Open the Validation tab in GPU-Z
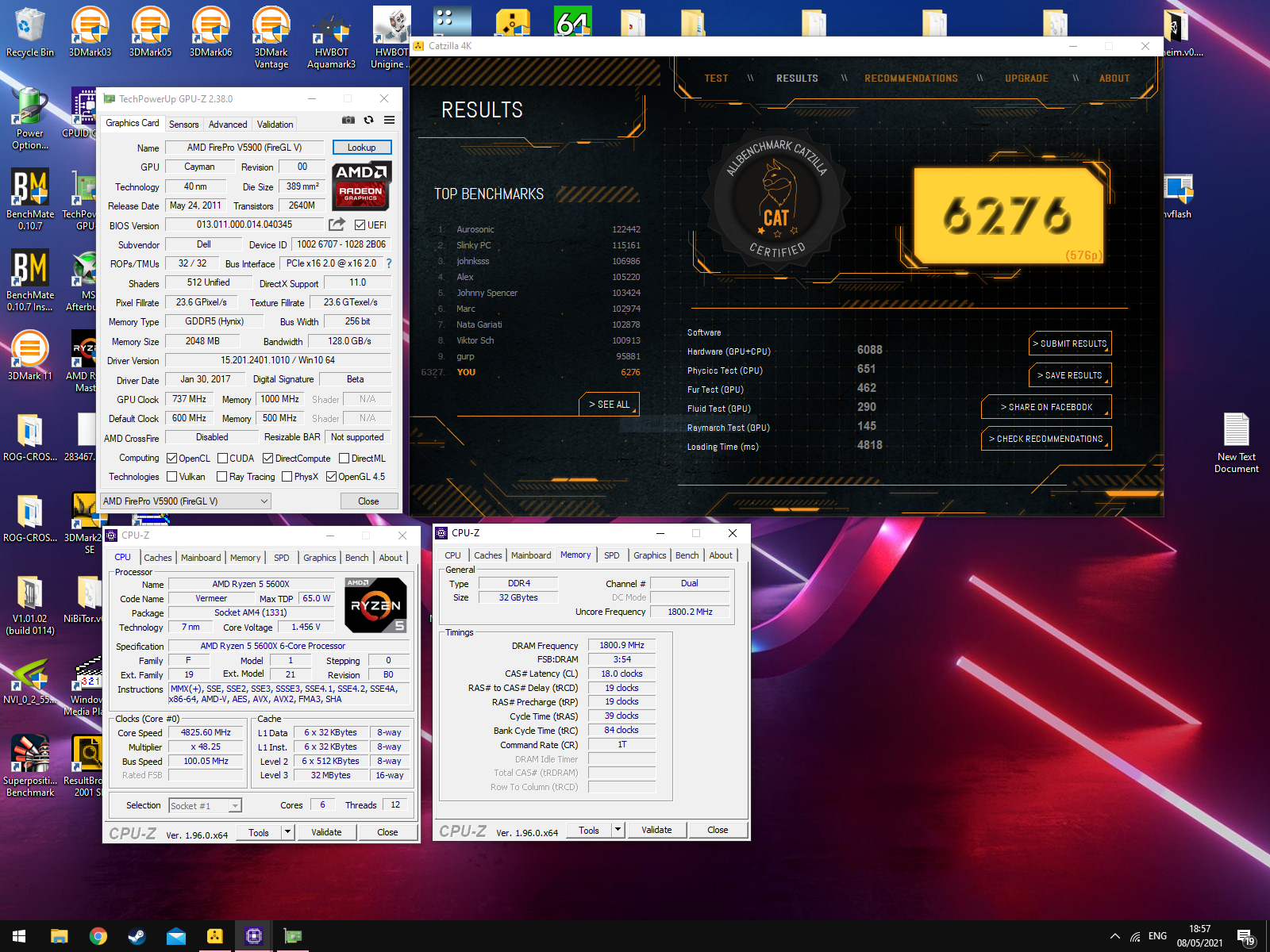The width and height of the screenshot is (1270, 952). 275,124
